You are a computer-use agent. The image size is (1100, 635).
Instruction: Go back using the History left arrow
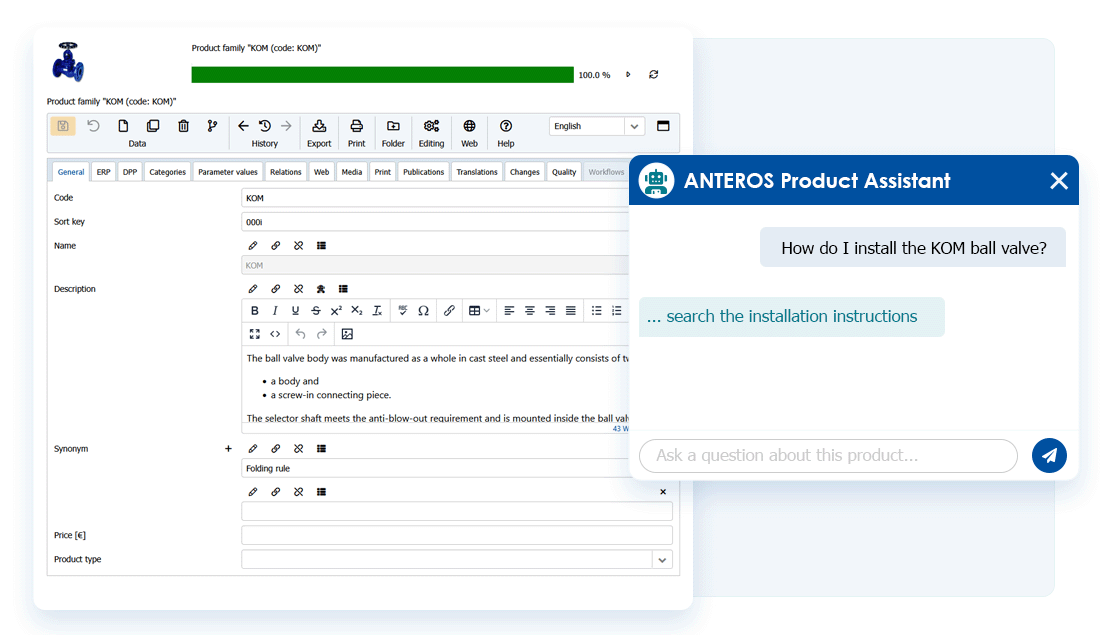point(243,126)
